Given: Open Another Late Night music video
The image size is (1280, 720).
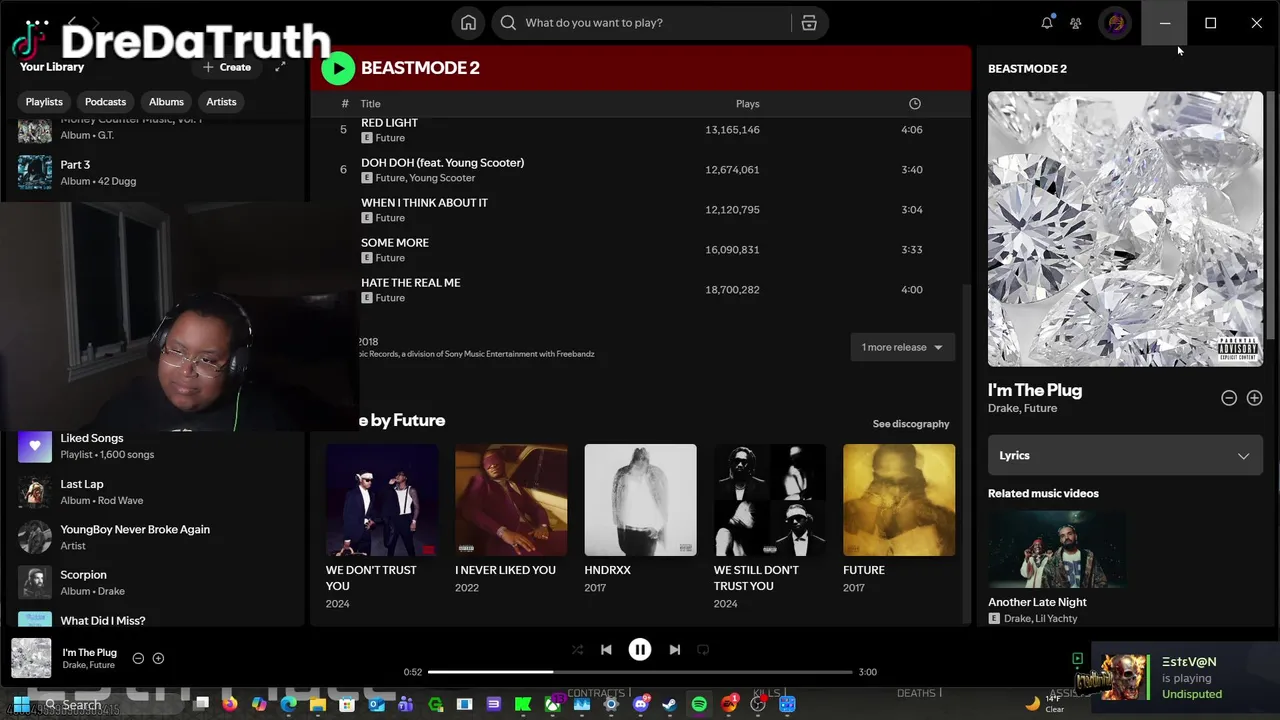Looking at the screenshot, I should pos(1057,549).
